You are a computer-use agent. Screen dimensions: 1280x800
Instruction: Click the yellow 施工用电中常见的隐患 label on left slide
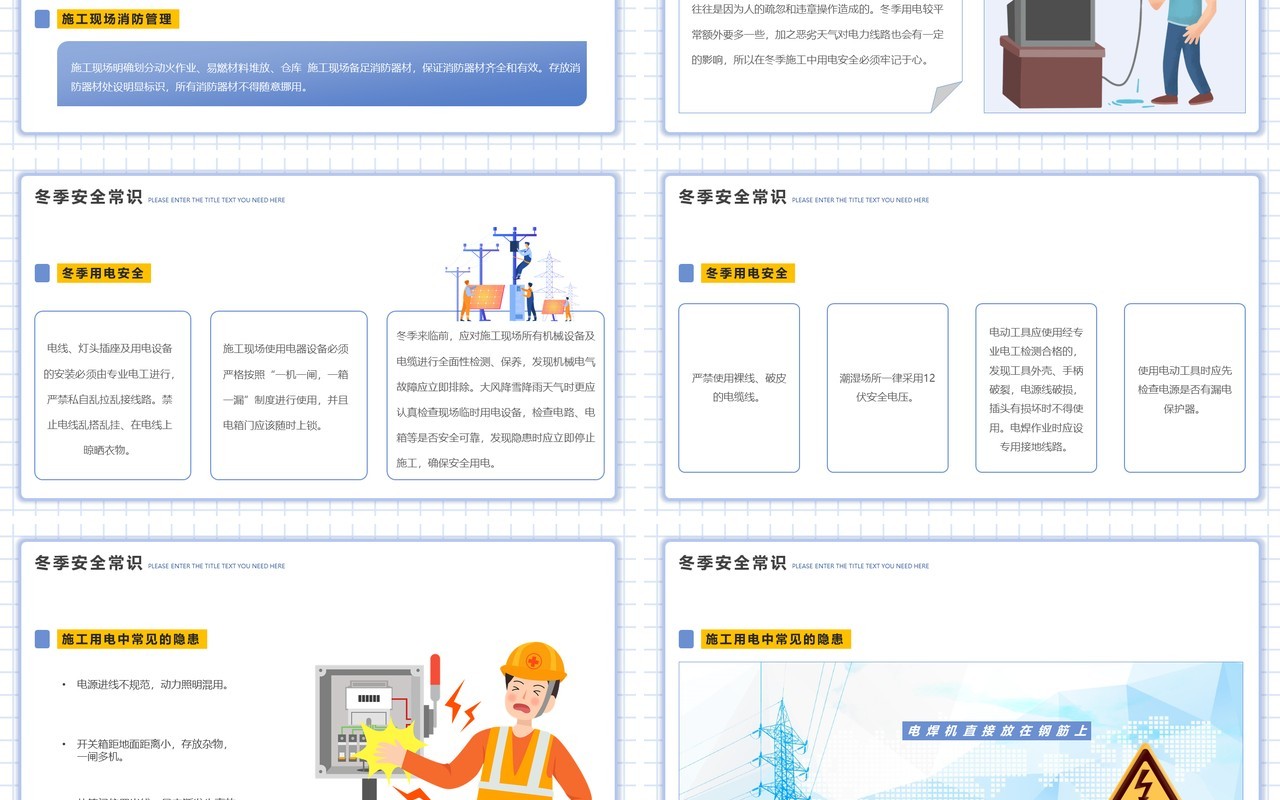pyautogui.click(x=132, y=639)
